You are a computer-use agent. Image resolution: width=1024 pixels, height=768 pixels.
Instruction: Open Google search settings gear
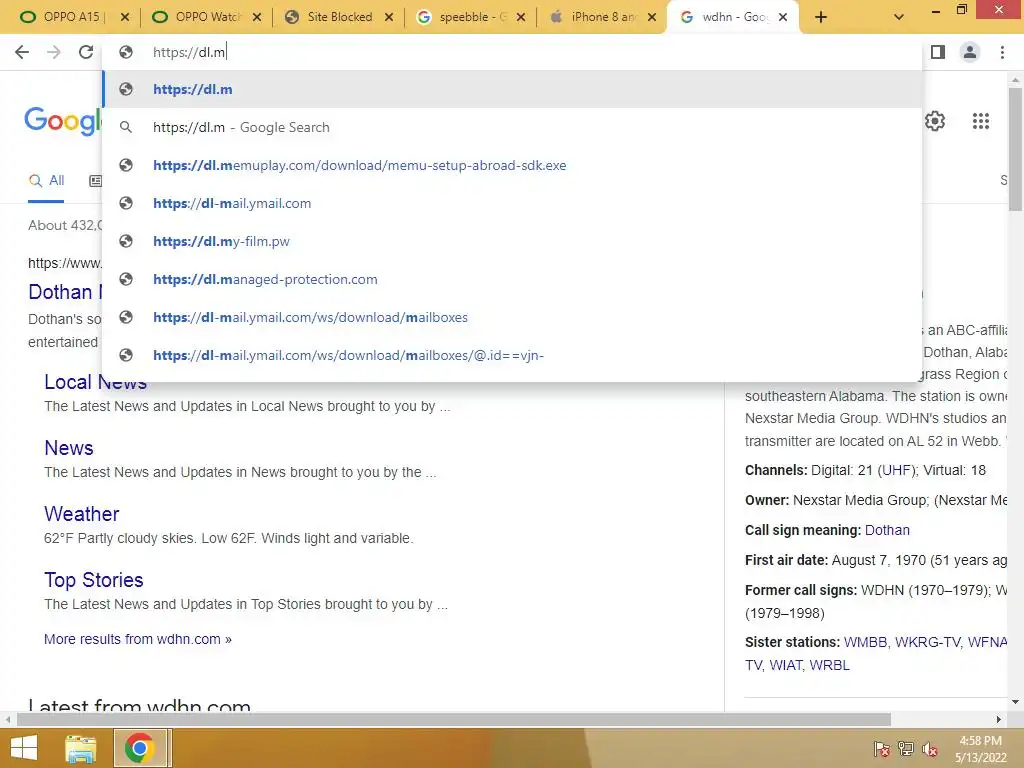coord(935,121)
